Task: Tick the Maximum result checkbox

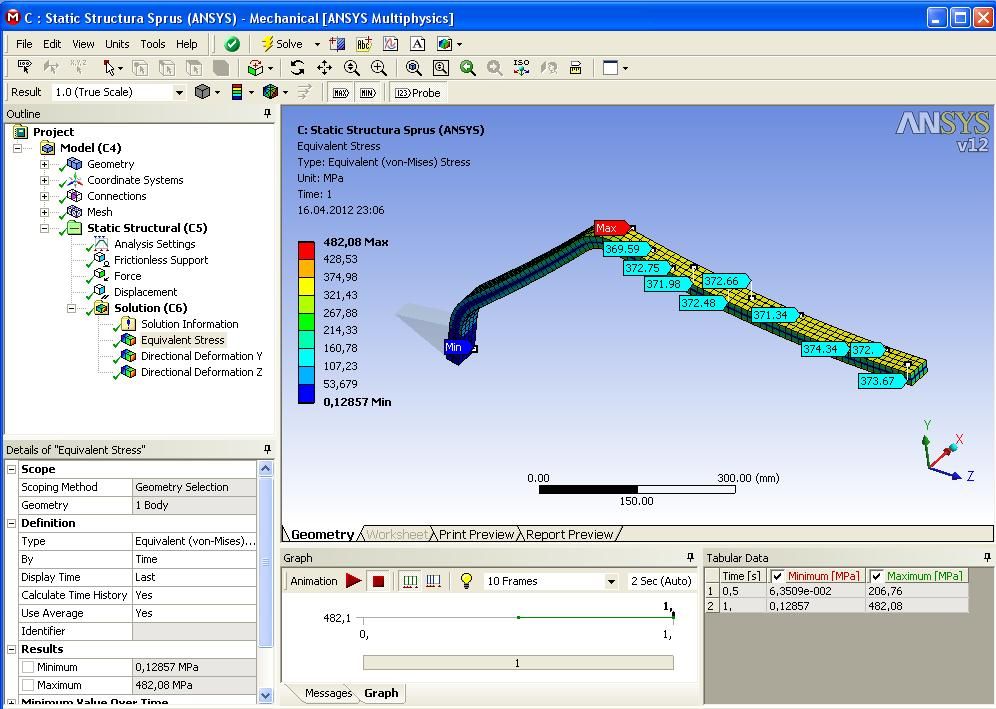Action: point(28,685)
